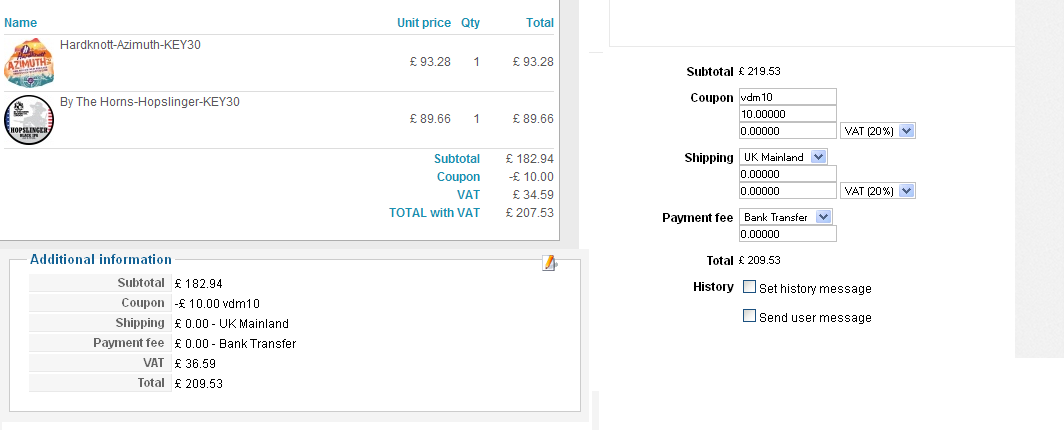Enable the Set history message checkbox
The height and width of the screenshot is (430, 1064).
749,288
